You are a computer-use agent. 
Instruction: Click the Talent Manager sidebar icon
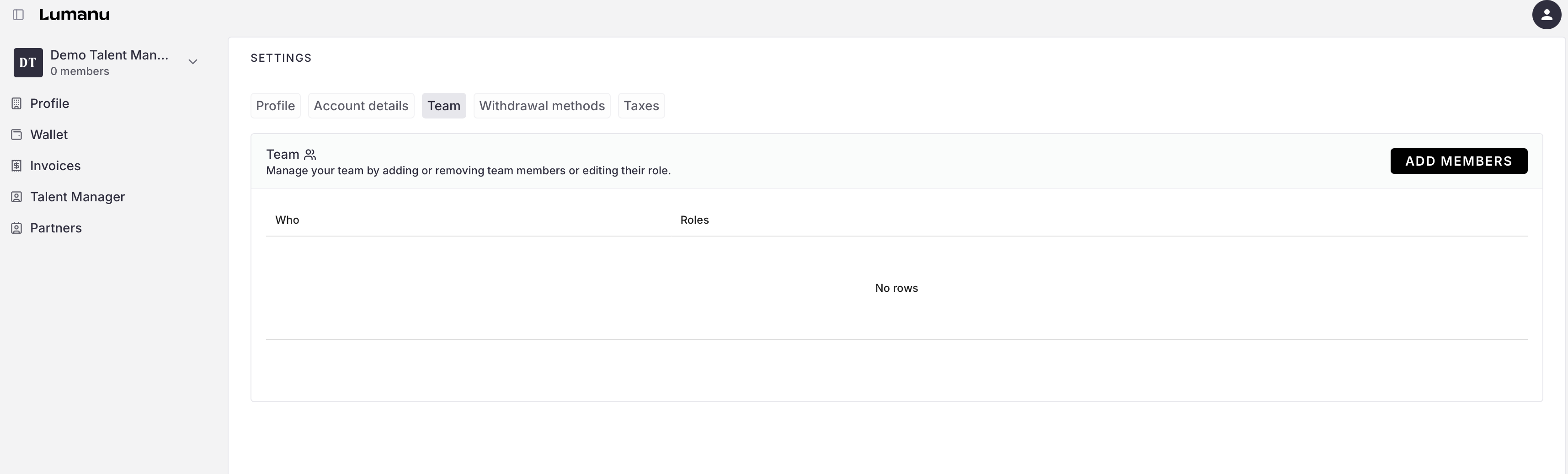[16, 197]
